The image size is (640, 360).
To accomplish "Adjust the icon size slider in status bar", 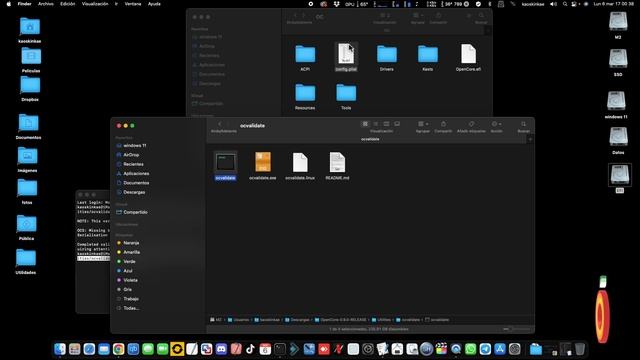I will 517,329.
